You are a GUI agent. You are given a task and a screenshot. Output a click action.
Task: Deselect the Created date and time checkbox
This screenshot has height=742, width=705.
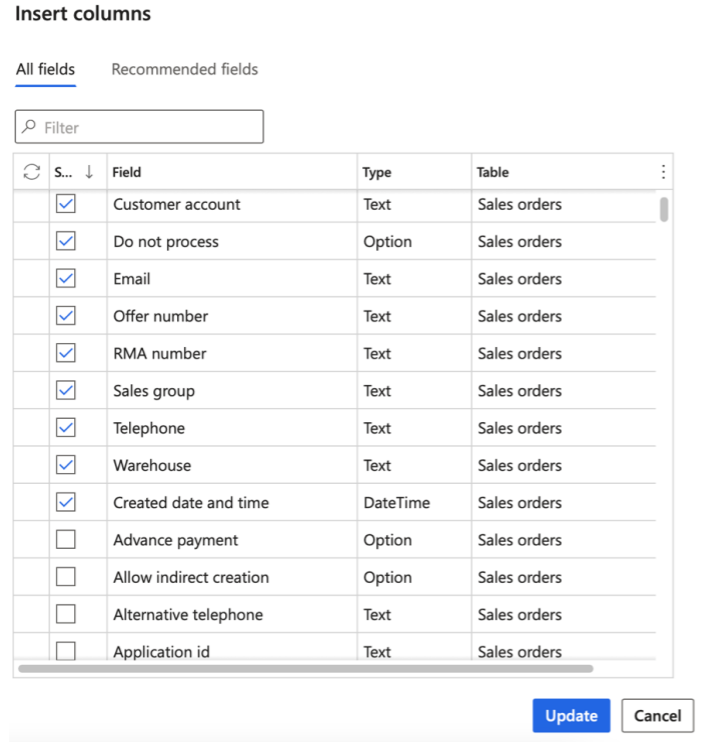[66, 502]
